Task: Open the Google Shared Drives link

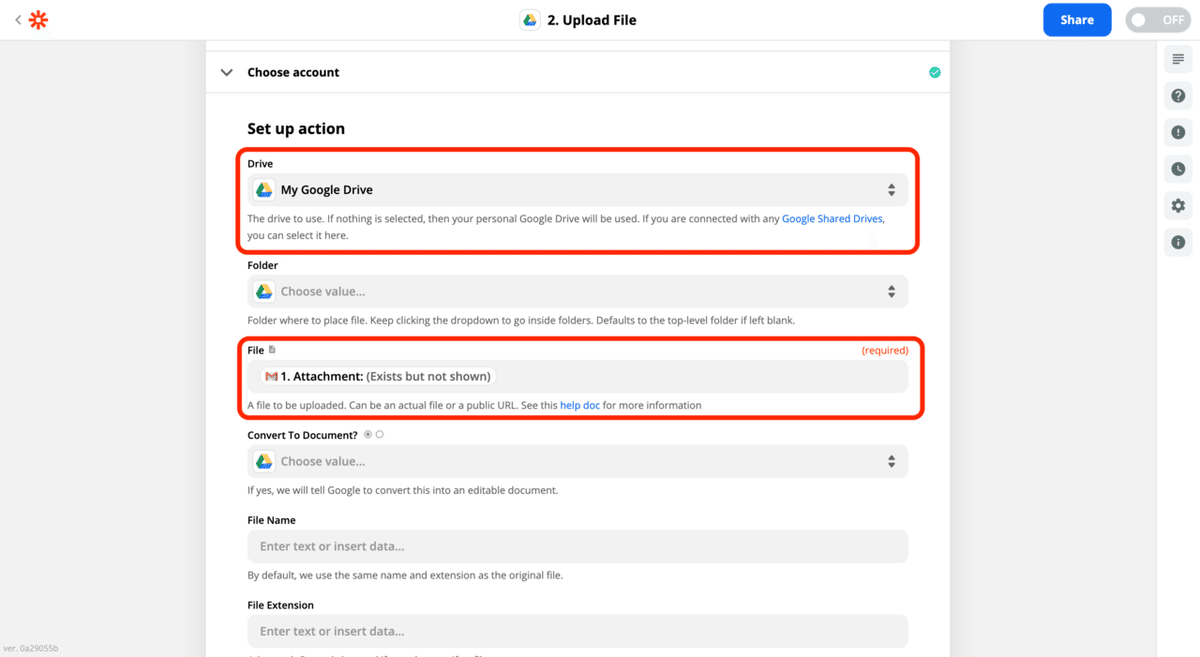Action: pos(832,218)
